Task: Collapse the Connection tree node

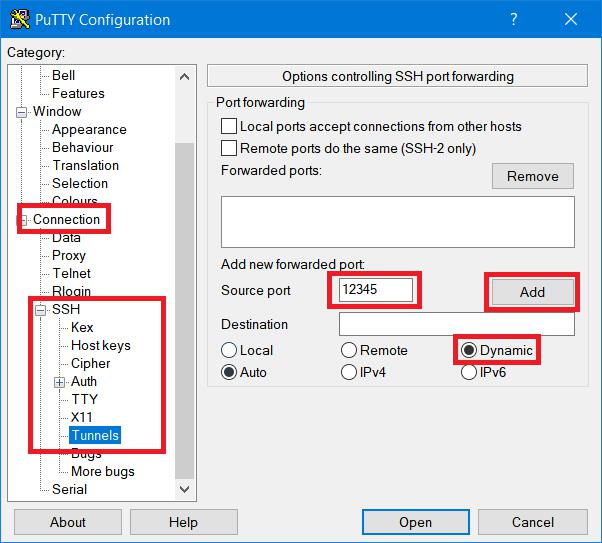Action: pos(23,220)
